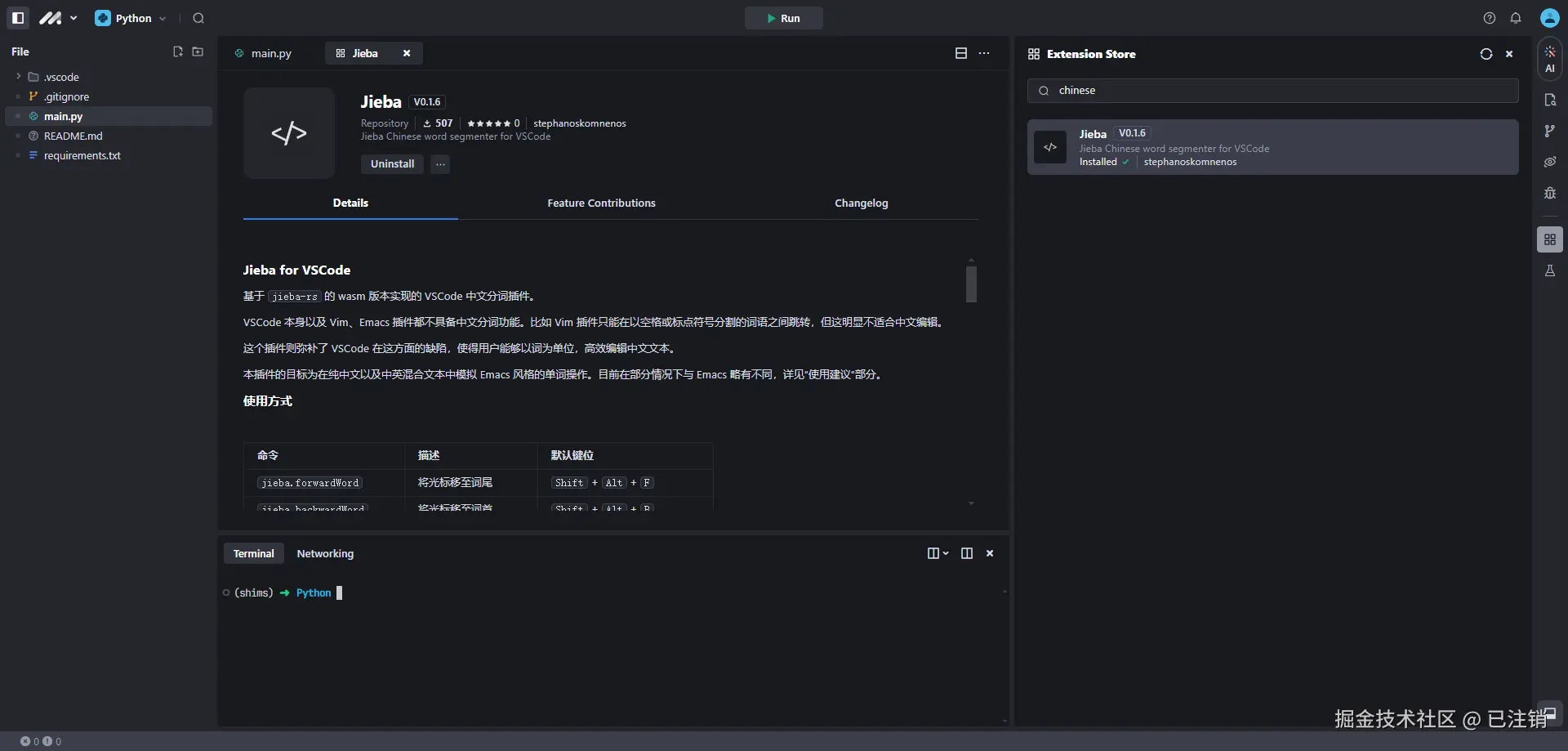Open the user account avatar
Image resolution: width=1568 pixels, height=751 pixels.
1550,18
